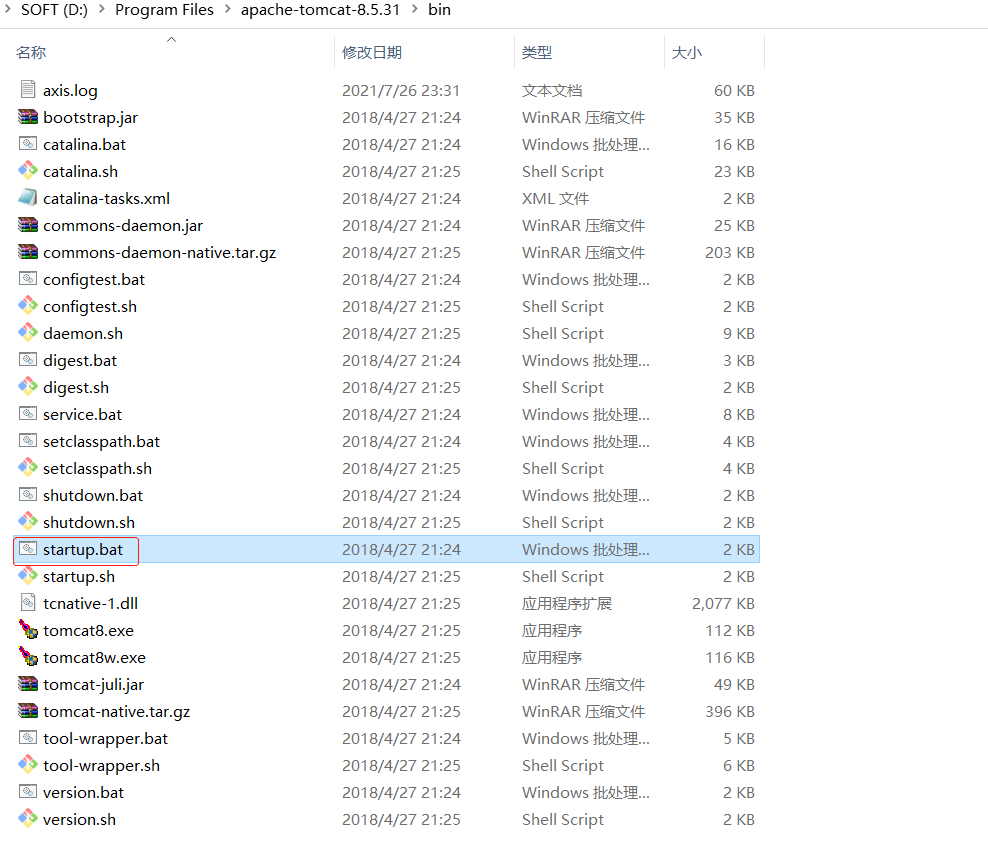Click the file name version.sh
Screen dimensions: 988x865
[79, 819]
